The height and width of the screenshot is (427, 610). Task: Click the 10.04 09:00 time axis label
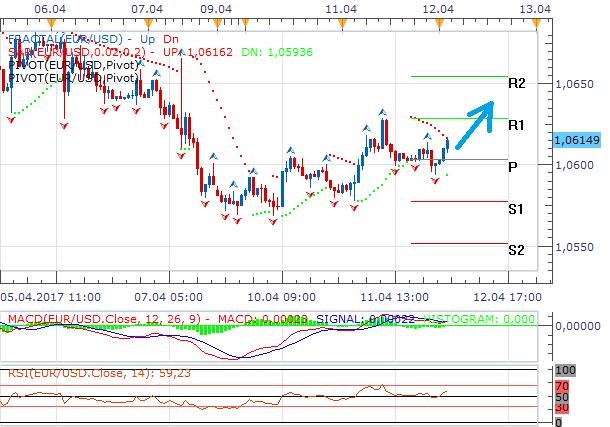pyautogui.click(x=282, y=297)
